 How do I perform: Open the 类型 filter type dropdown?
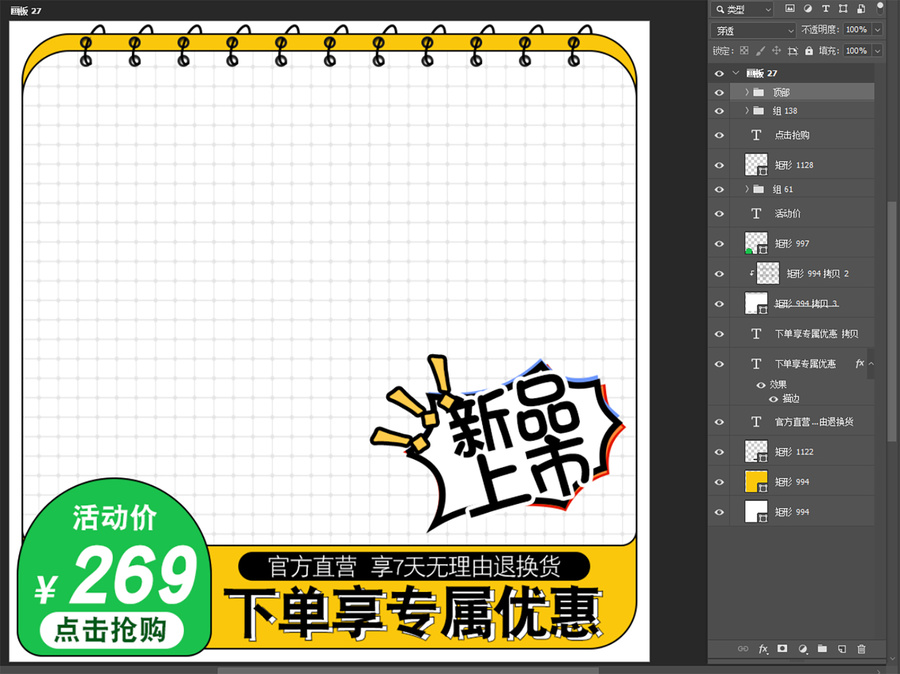click(x=742, y=9)
